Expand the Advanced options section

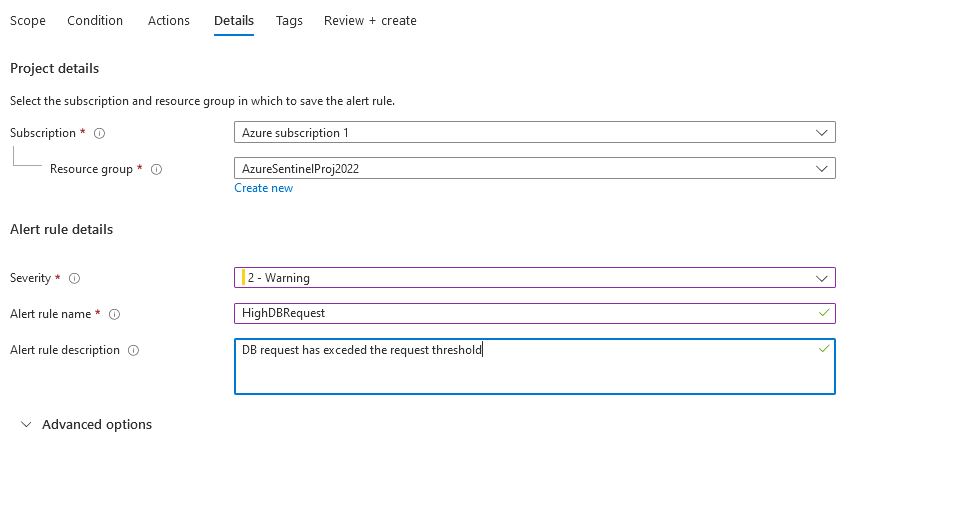86,424
